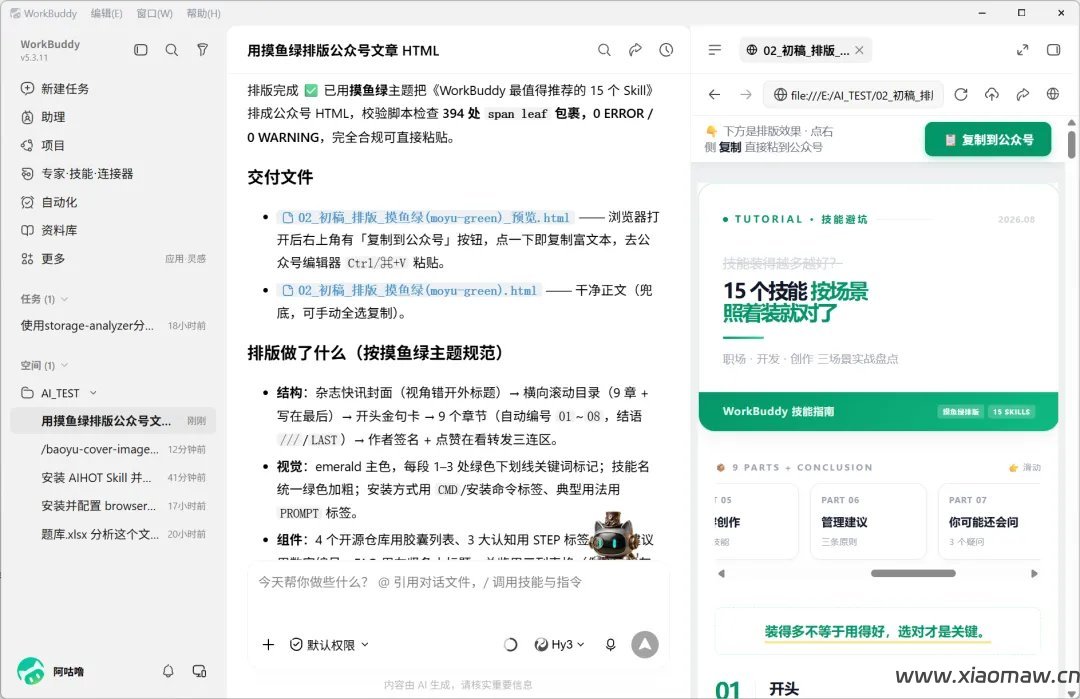The image size is (1080, 699).
Task: Click the preview file URL address bar
Action: (854, 95)
